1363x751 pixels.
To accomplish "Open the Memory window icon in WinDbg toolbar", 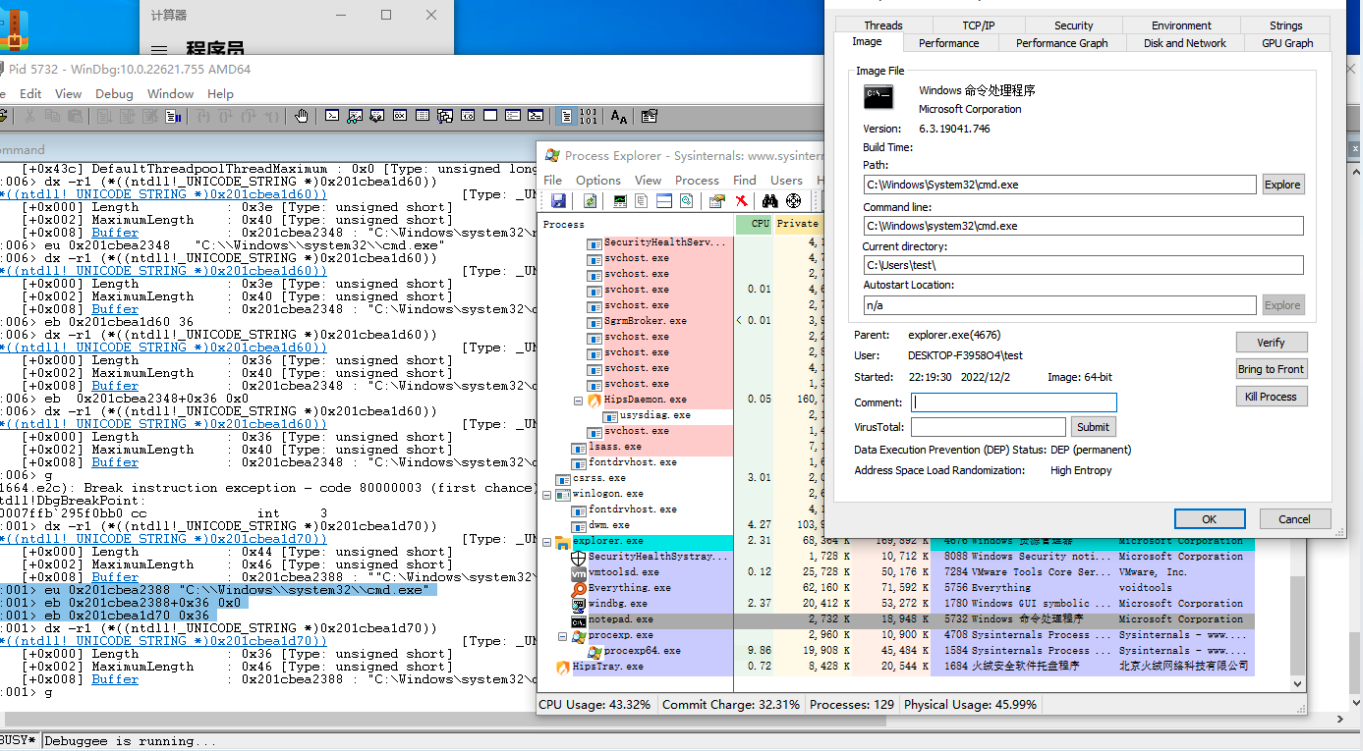I will tap(422, 116).
